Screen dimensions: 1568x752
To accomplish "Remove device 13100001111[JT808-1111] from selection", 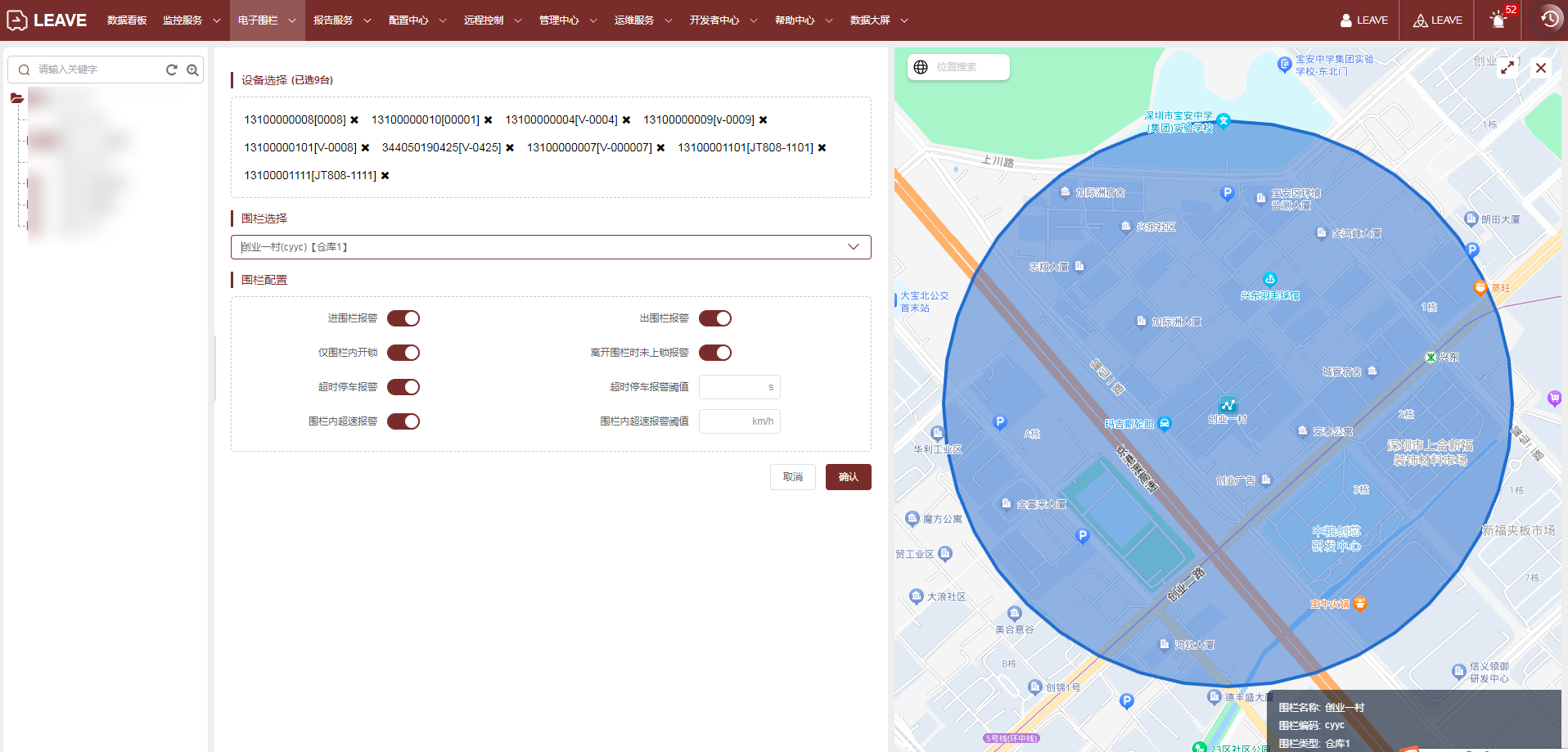I will [x=385, y=176].
